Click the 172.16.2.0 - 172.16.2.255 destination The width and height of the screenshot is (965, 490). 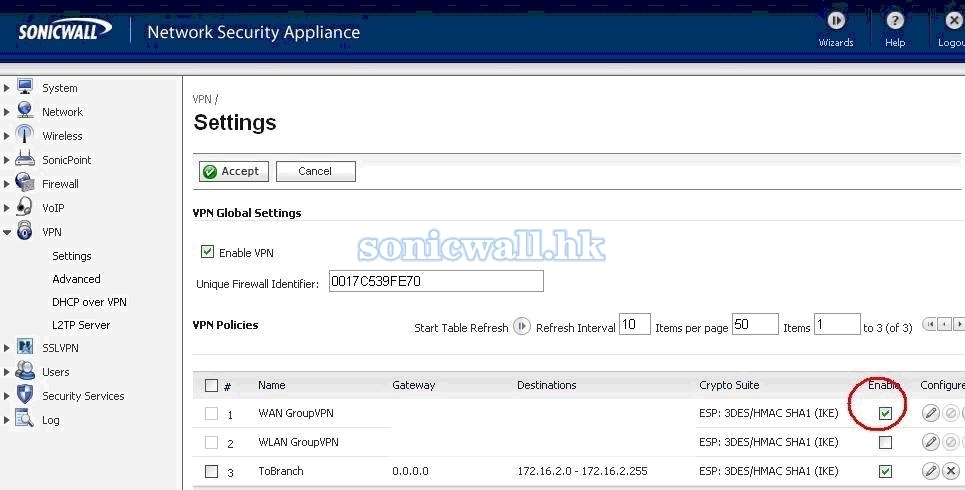(x=582, y=471)
